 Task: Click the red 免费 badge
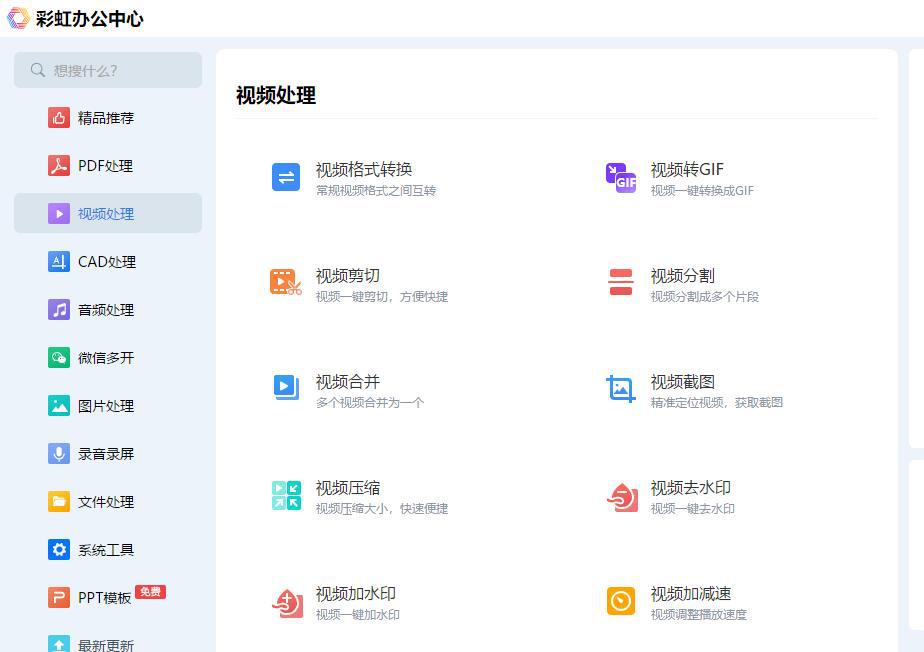tap(150, 591)
